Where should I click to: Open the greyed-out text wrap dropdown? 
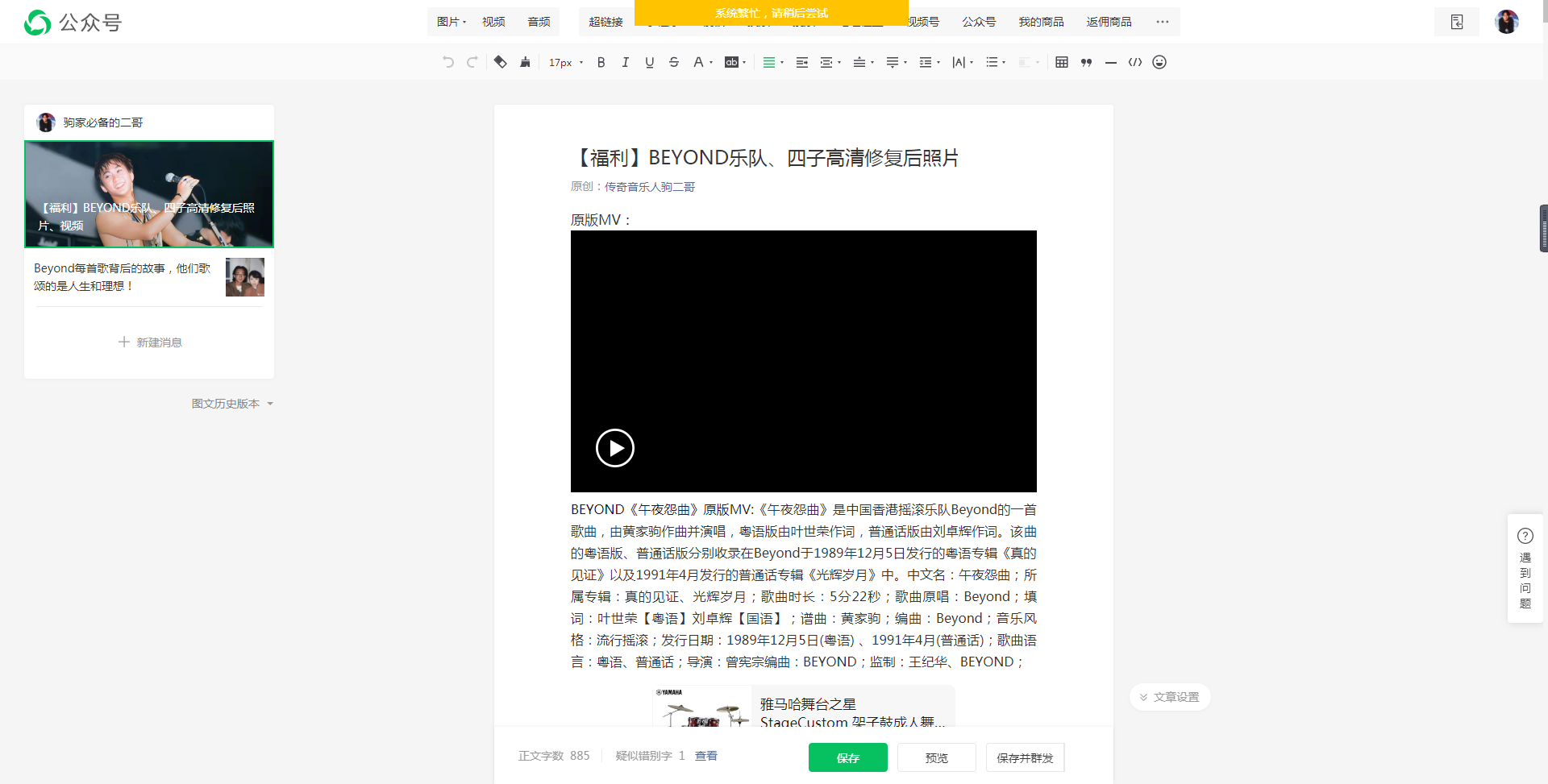point(1029,62)
